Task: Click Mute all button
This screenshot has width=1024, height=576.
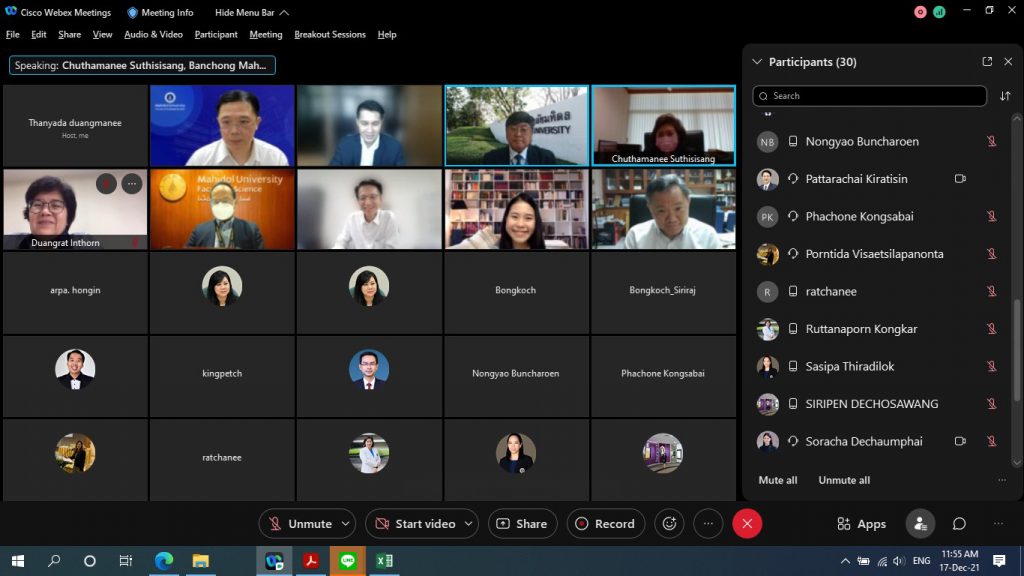Action: (x=778, y=480)
